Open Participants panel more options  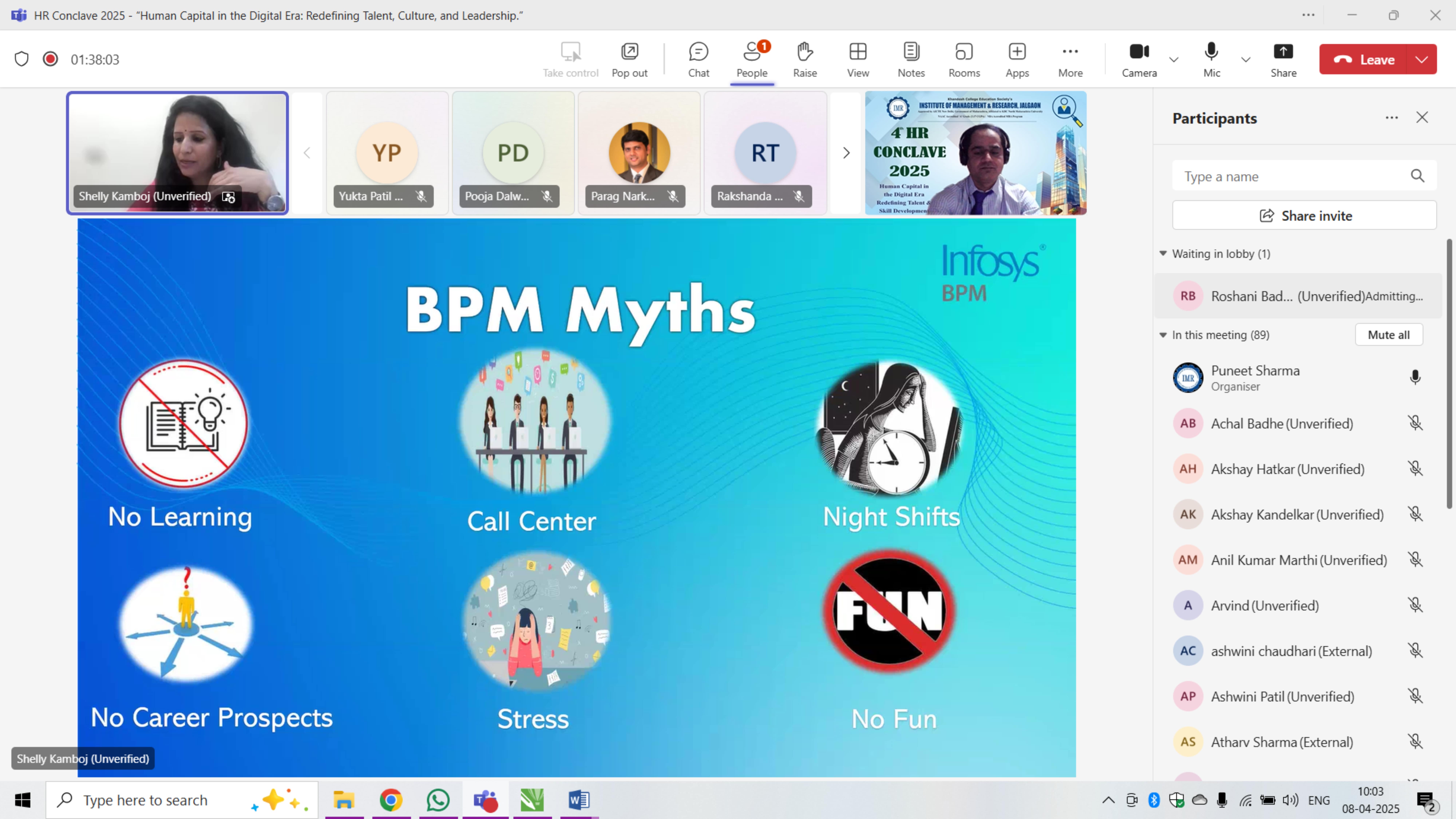pyautogui.click(x=1392, y=118)
